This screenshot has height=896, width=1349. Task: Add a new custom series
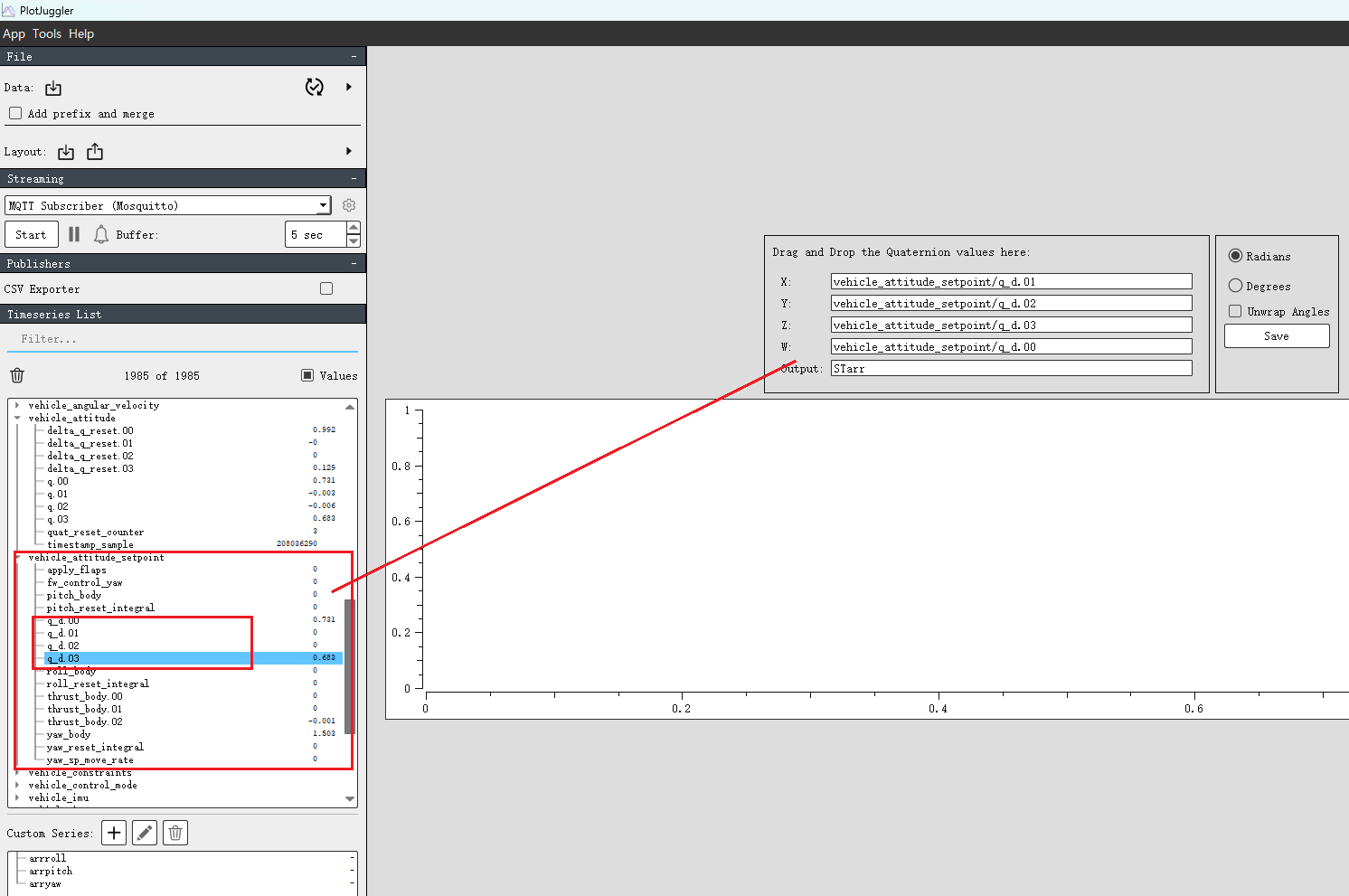(114, 833)
